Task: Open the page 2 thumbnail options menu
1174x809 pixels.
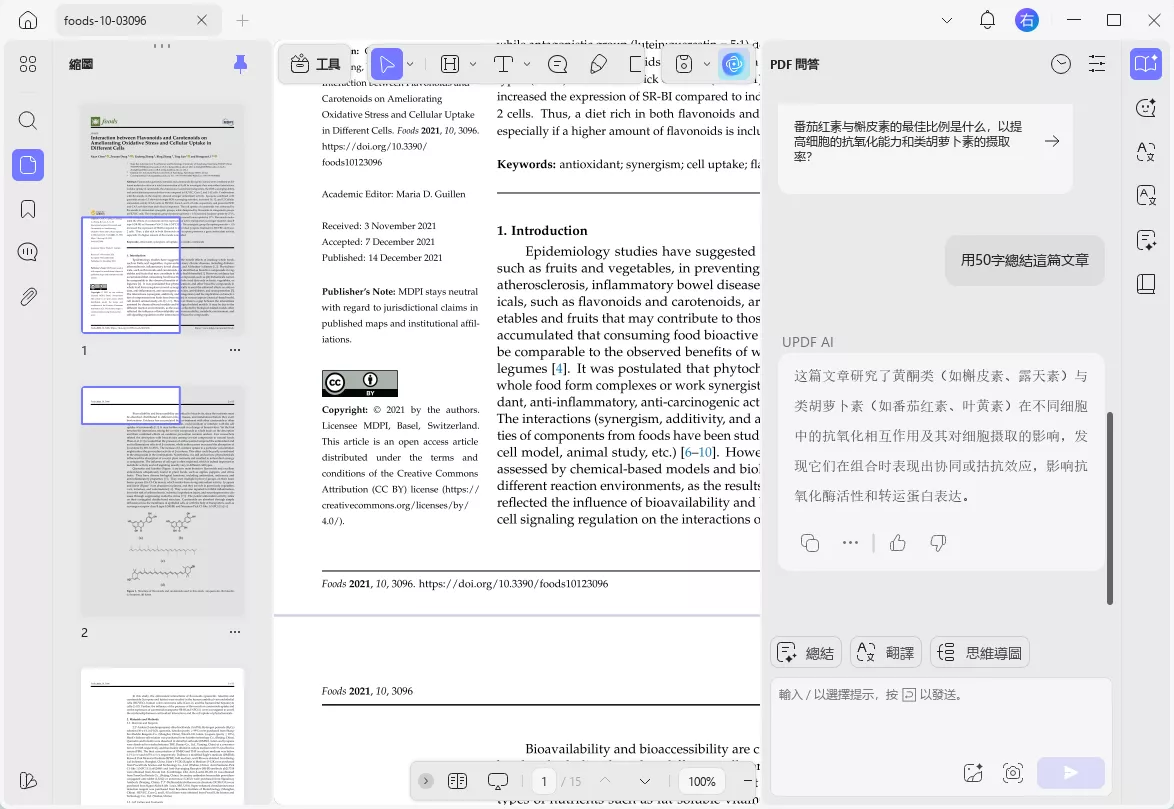Action: (235, 632)
